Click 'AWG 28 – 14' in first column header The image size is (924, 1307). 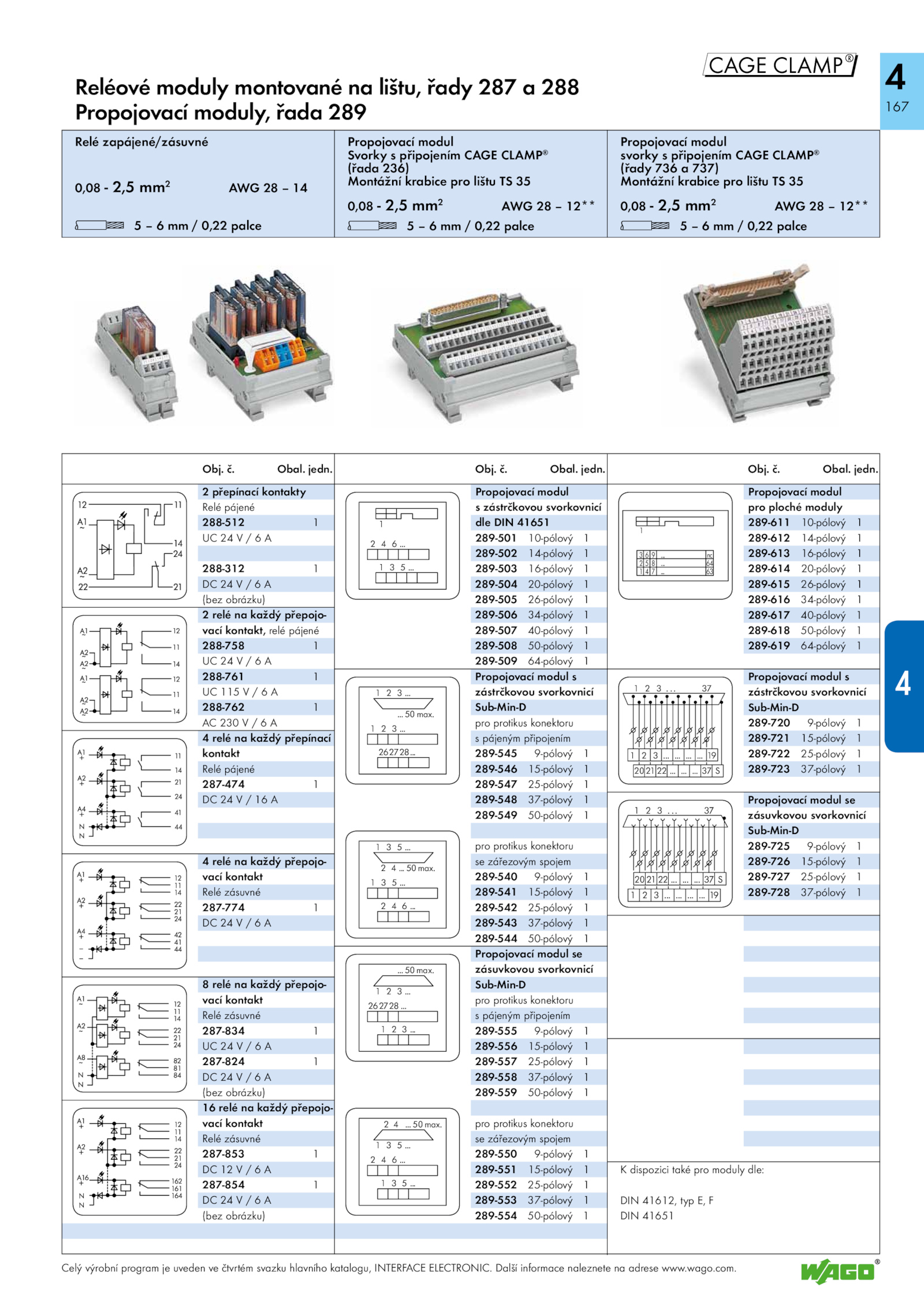point(268,188)
